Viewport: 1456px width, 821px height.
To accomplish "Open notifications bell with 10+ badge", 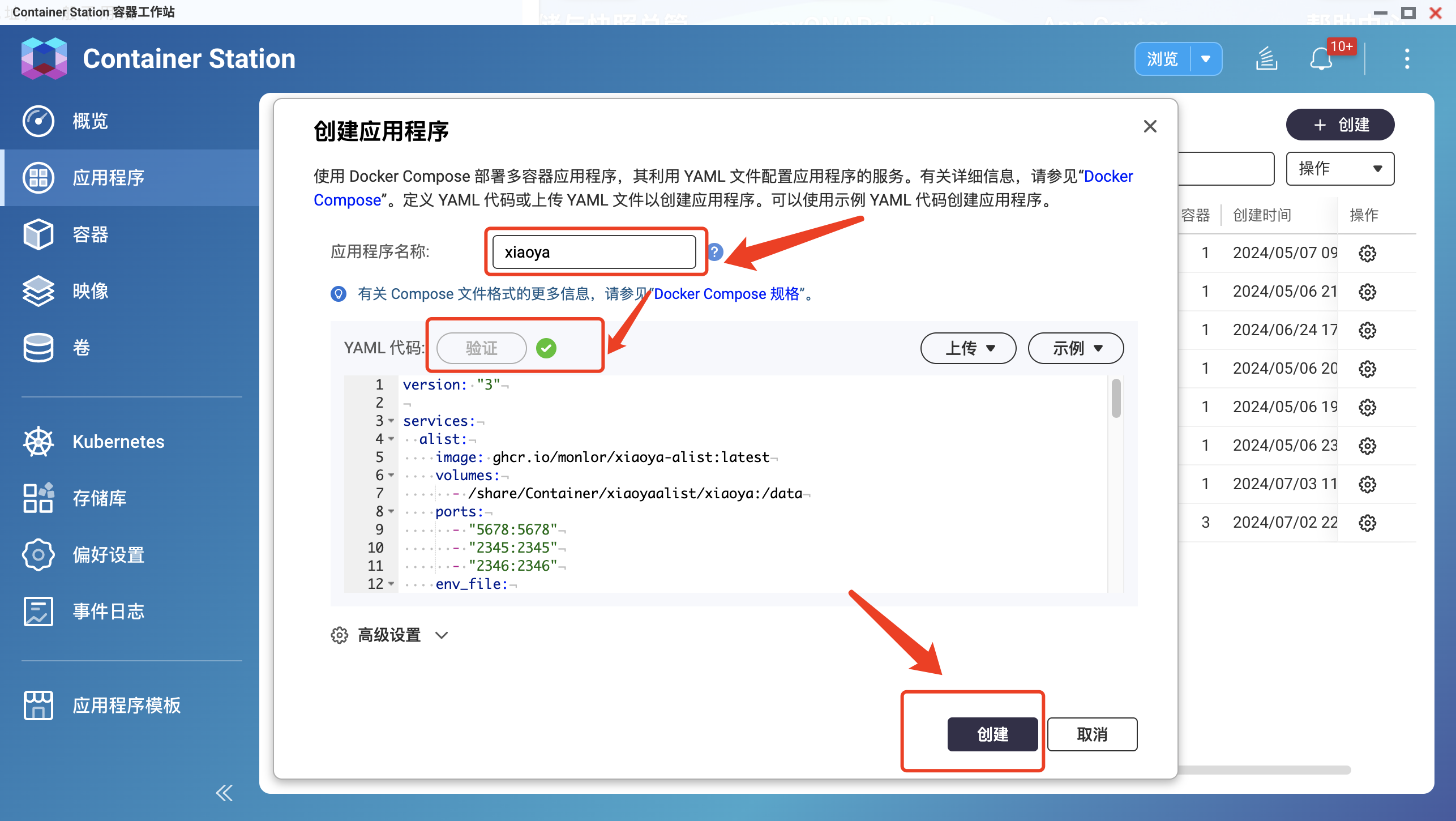I will coord(1322,59).
